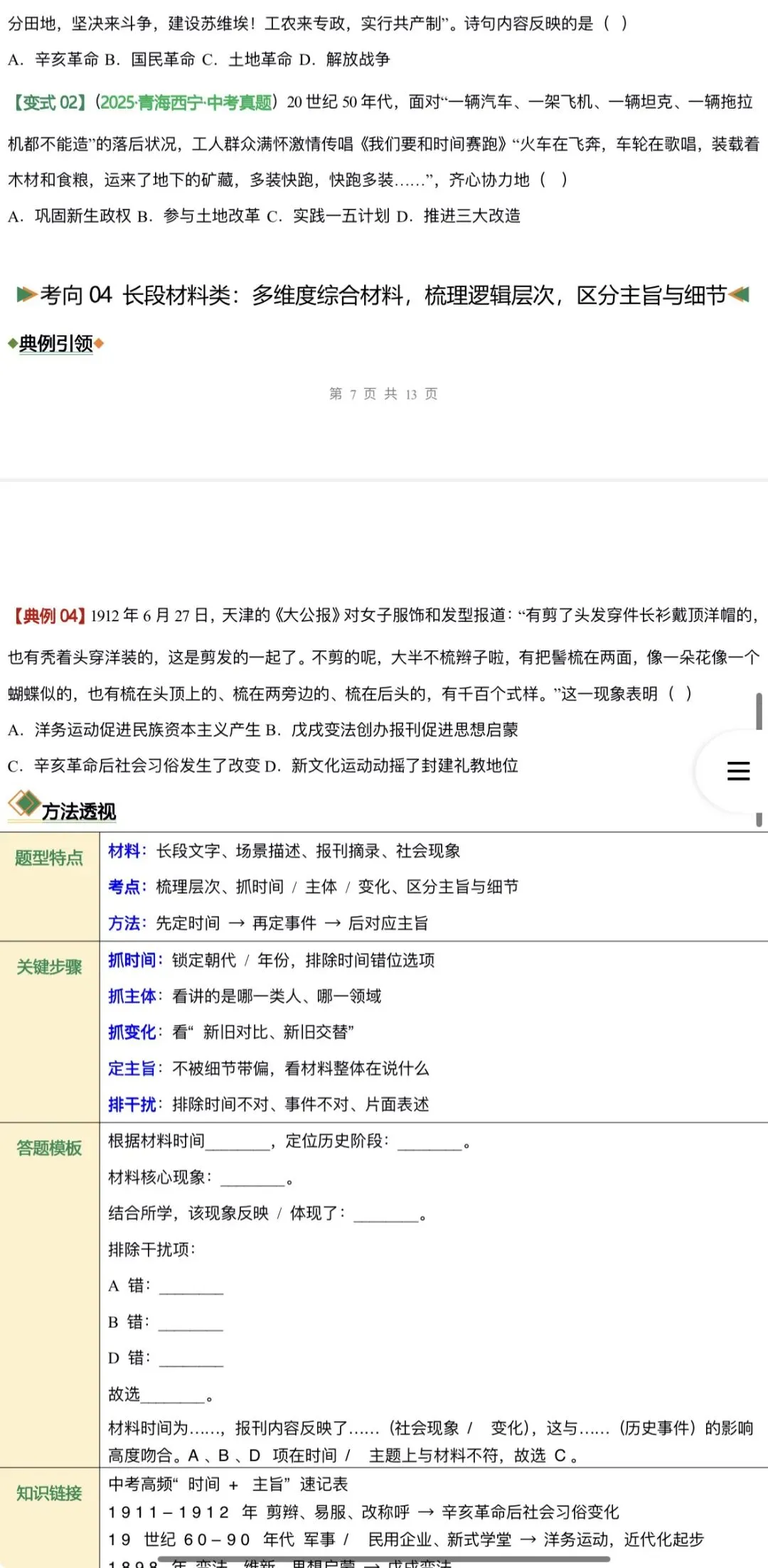Click the blank after 定位历史阶段
The width and height of the screenshot is (768, 1568).
click(430, 1142)
